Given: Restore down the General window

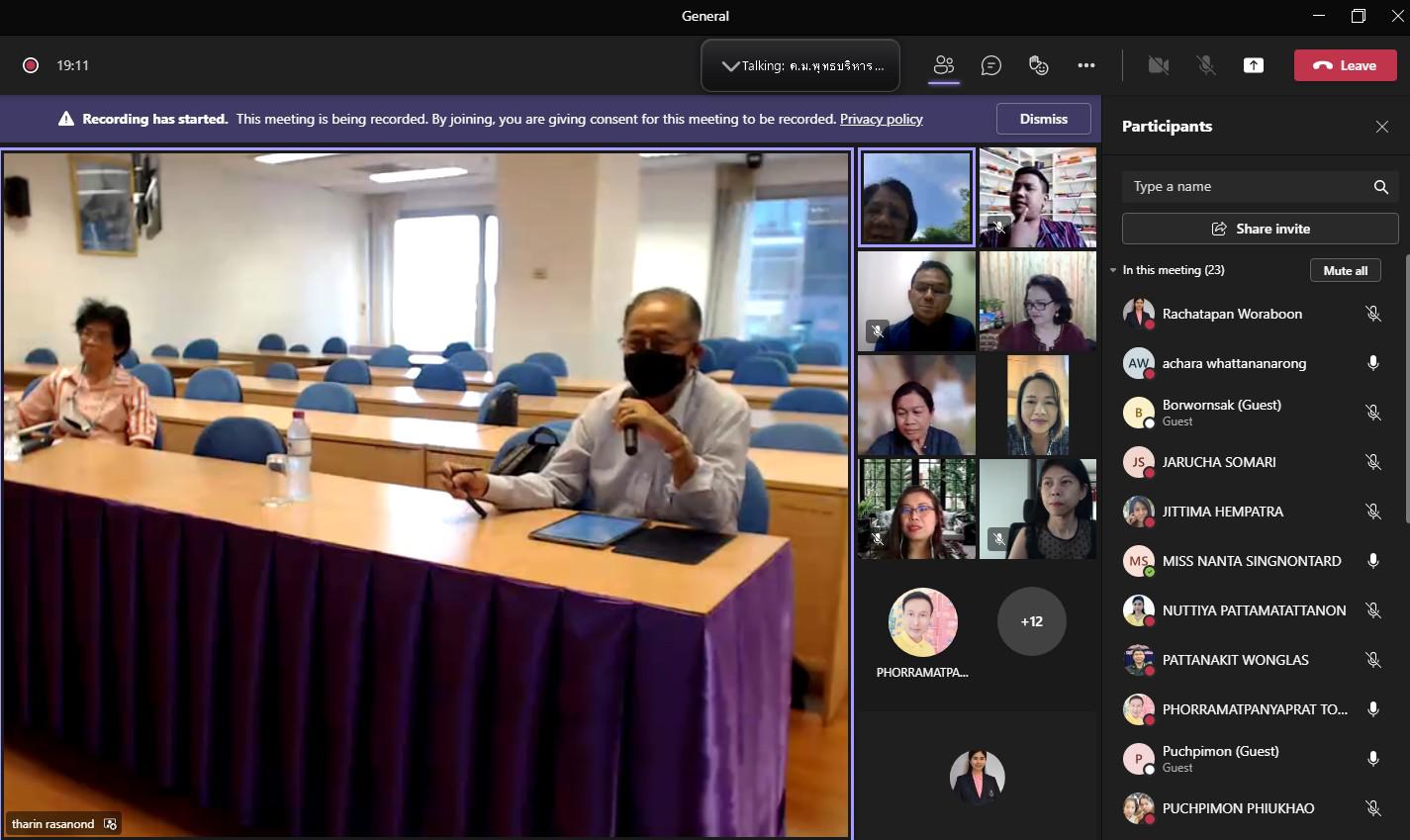Looking at the screenshot, I should click(1359, 16).
